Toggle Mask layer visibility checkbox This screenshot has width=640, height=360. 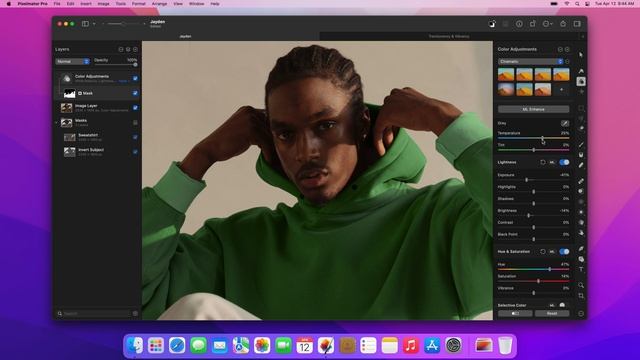(x=135, y=93)
